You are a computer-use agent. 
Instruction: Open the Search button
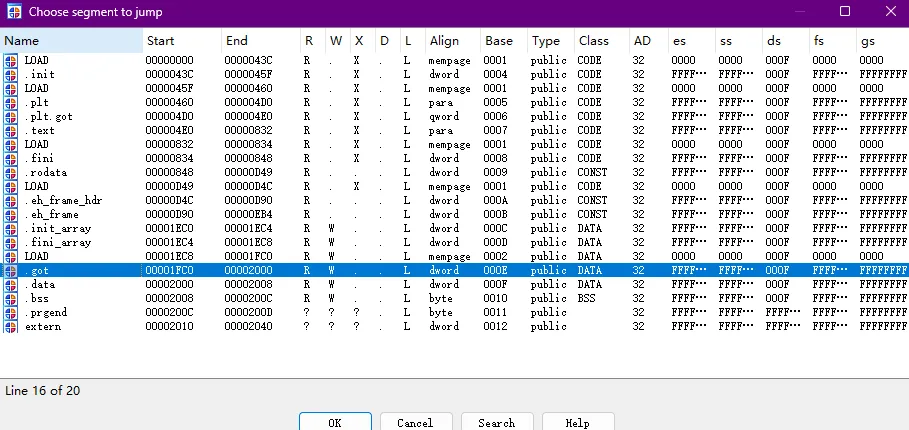[497, 422]
